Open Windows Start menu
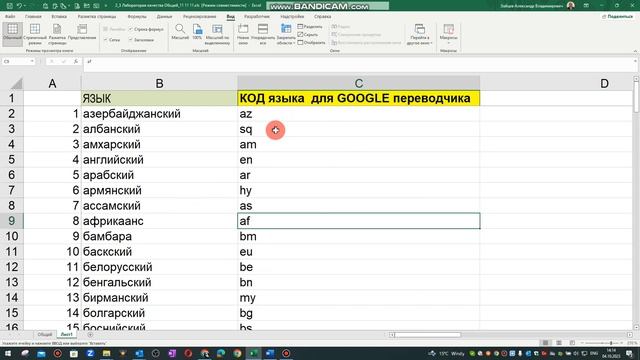This screenshot has width=640, height=360. pos(8,353)
